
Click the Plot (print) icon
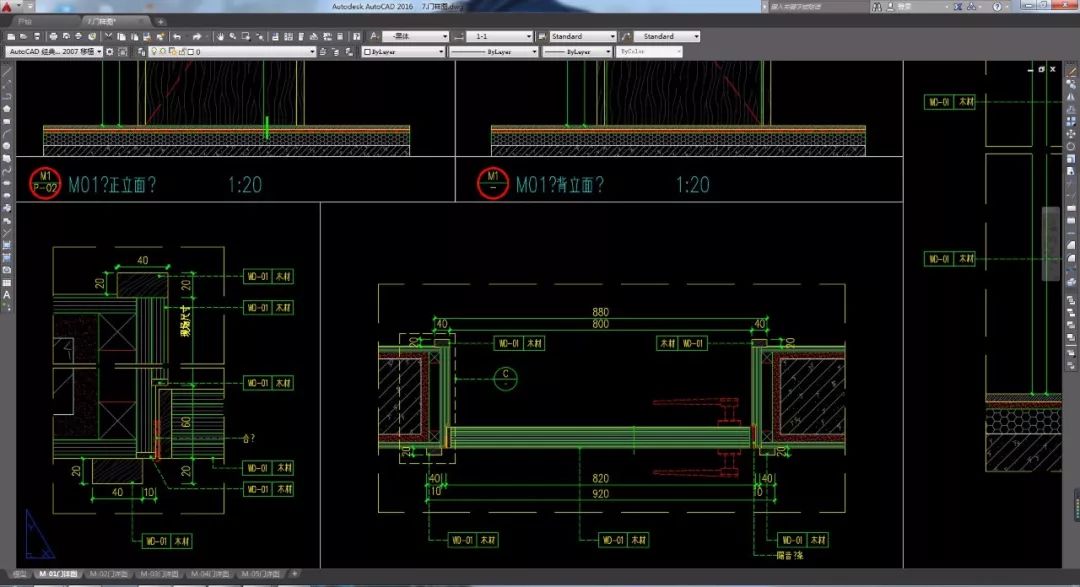pyautogui.click(x=51, y=37)
